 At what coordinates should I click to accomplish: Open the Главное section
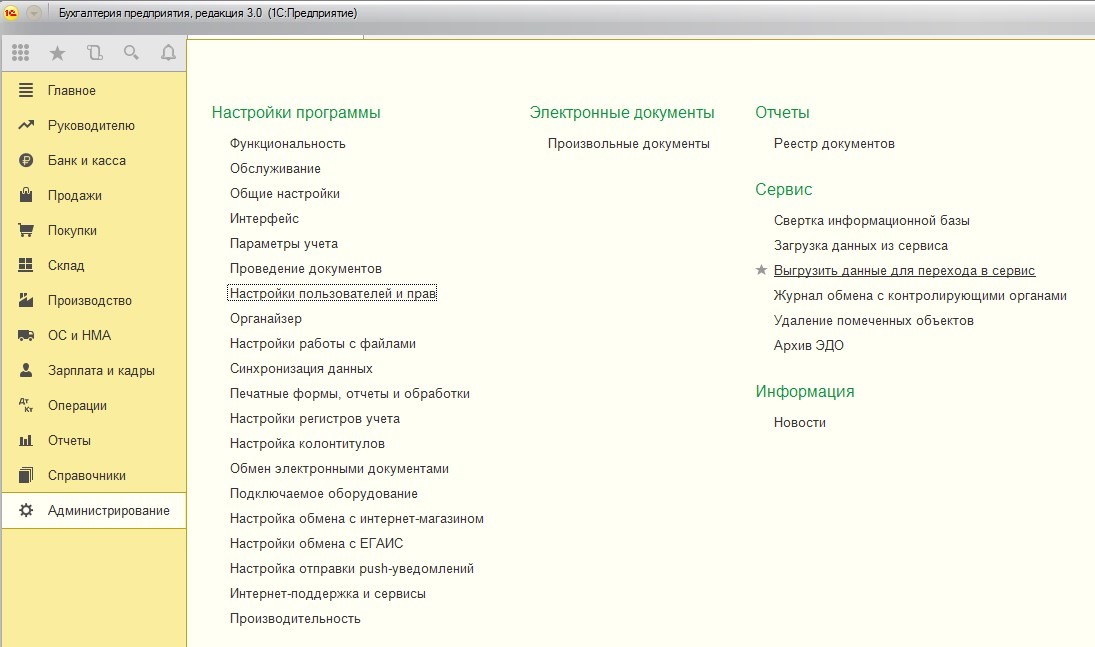[71, 91]
